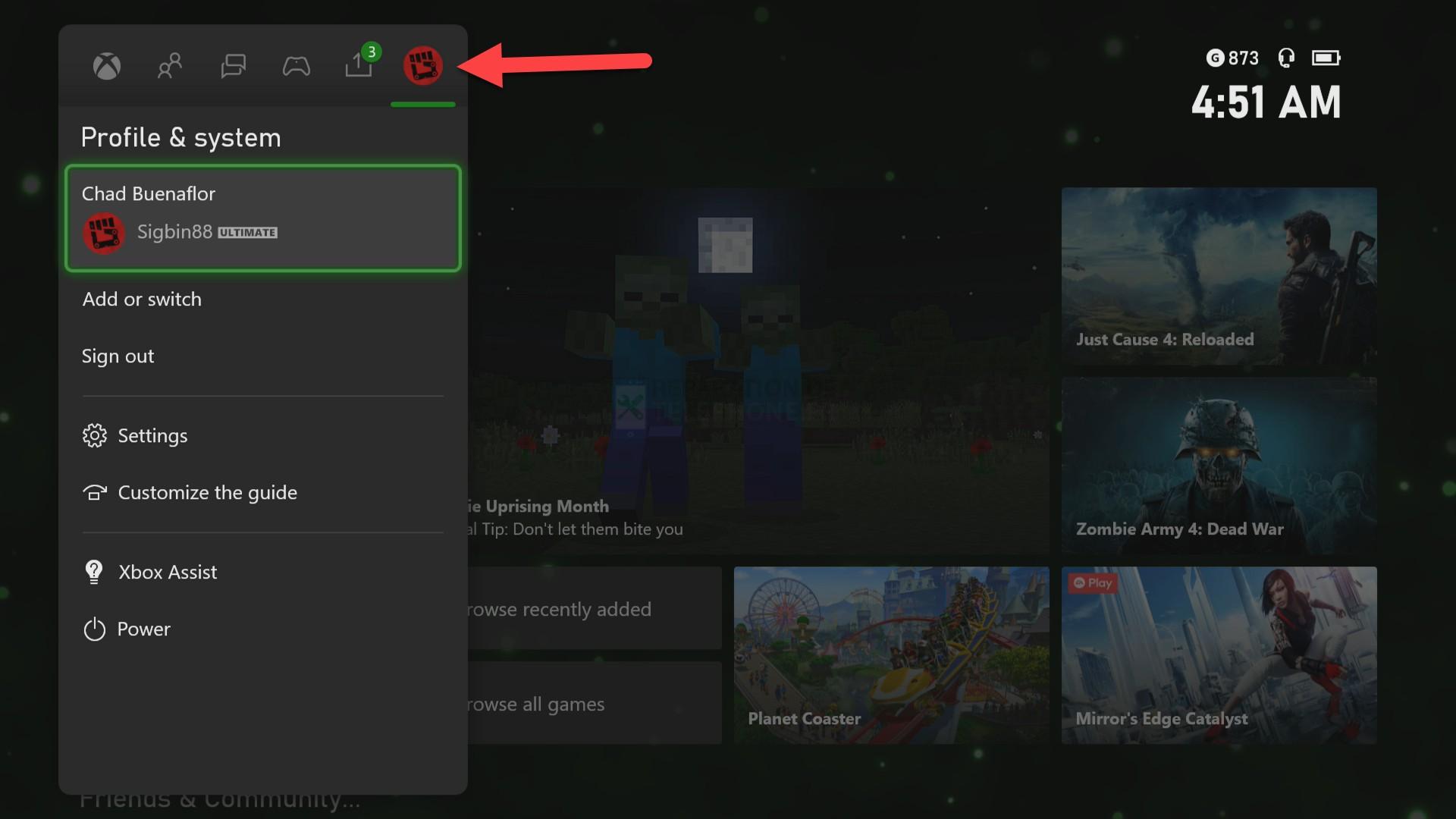Click the headset status icon
1456x819 pixels.
(1286, 58)
